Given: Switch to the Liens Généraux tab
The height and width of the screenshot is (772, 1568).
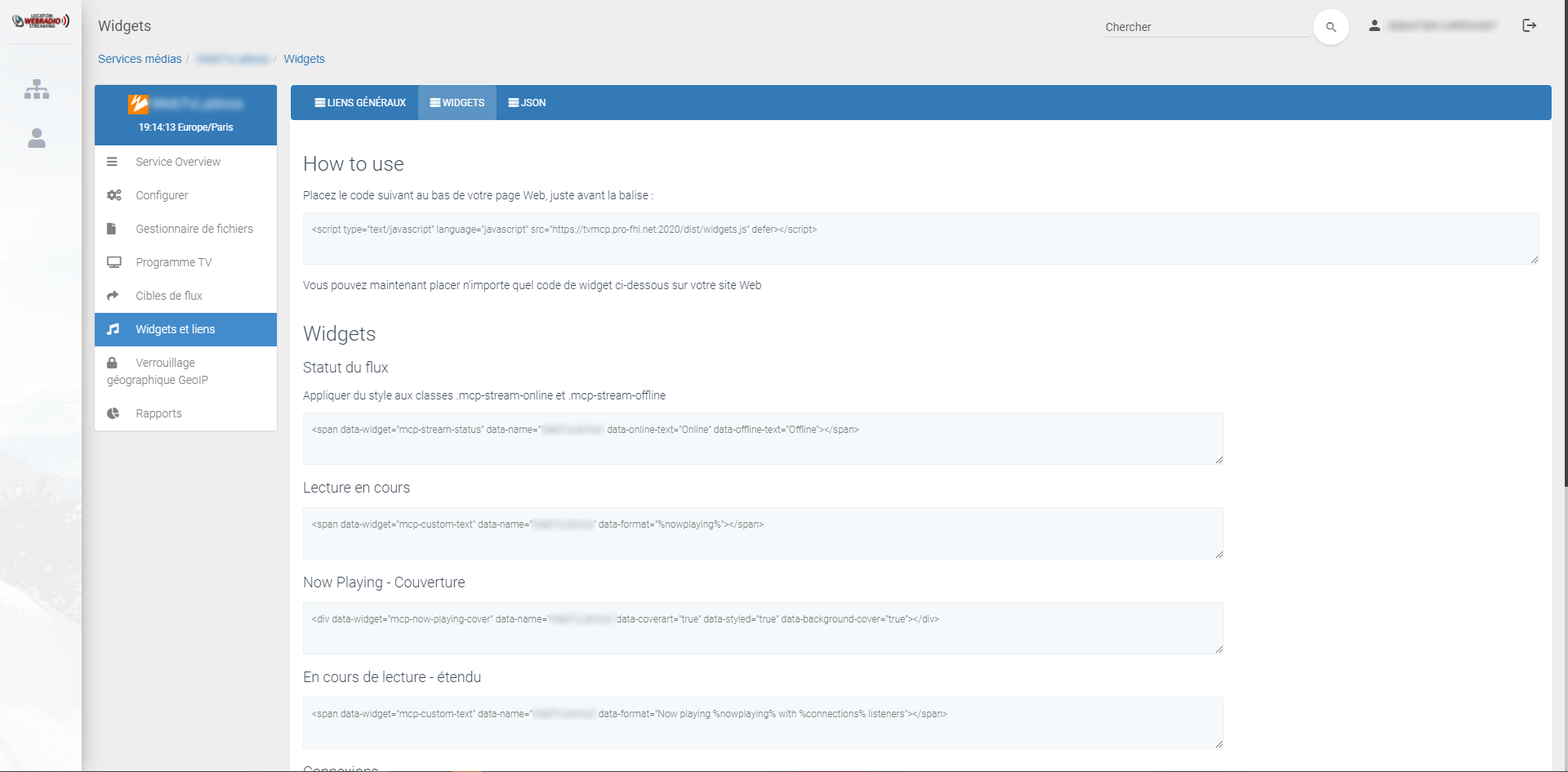Looking at the screenshot, I should click(x=360, y=103).
